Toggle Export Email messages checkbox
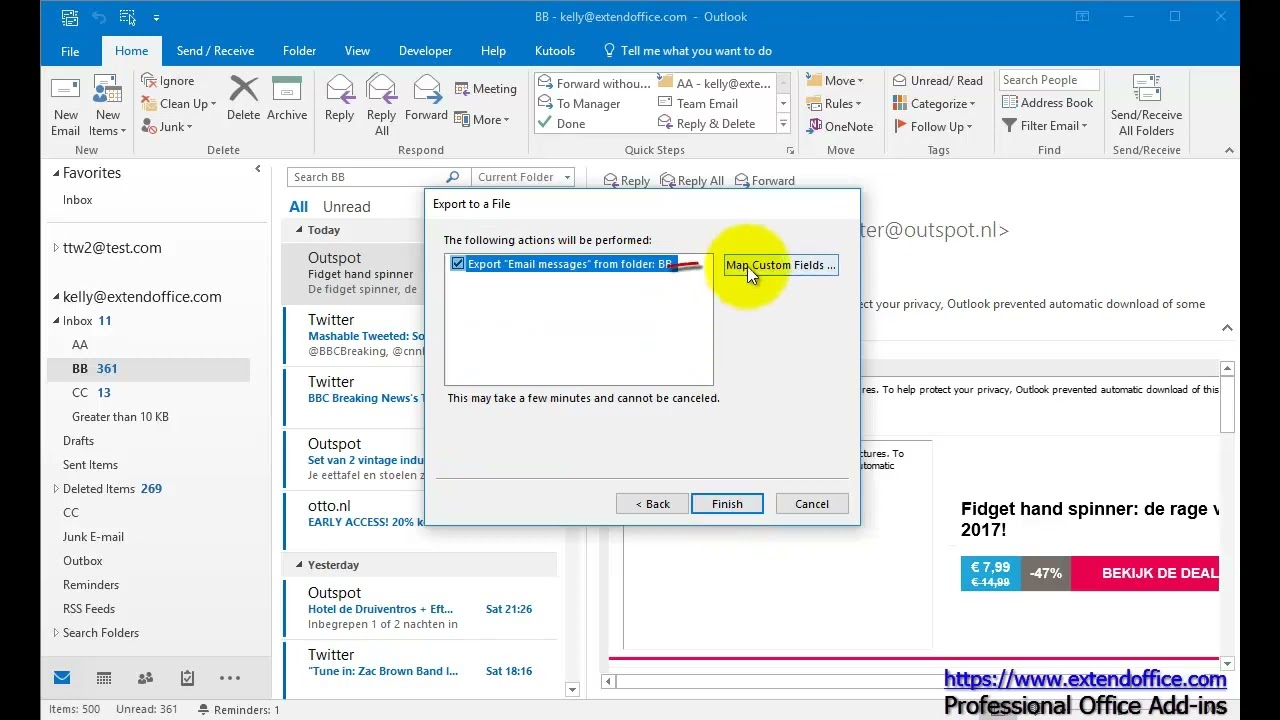This screenshot has width=1280, height=720. coord(458,264)
